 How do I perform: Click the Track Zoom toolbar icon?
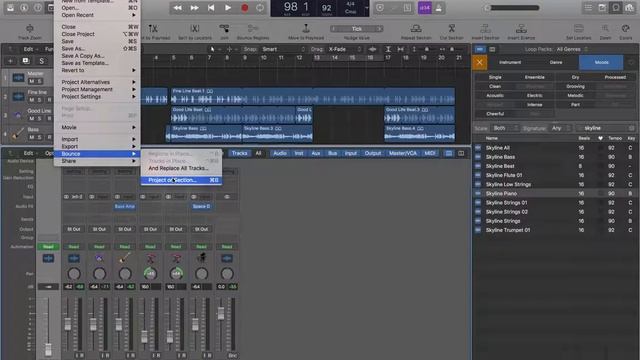[30, 29]
